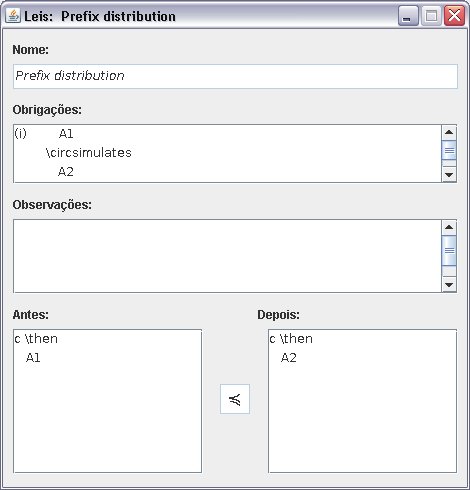Image resolution: width=470 pixels, height=490 pixels.
Task: Click the refinement symbol button between Antes and Depois
Action: click(235, 399)
